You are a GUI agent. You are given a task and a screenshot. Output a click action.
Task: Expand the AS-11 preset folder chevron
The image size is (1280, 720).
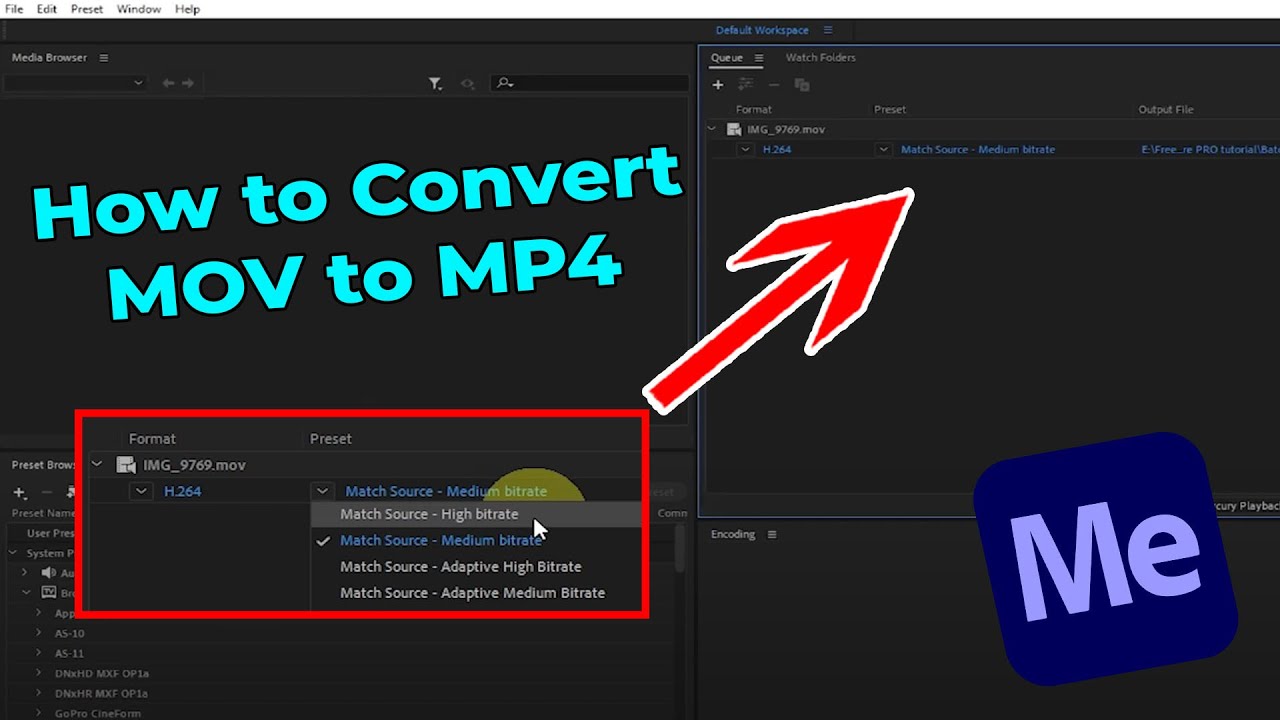(38, 653)
